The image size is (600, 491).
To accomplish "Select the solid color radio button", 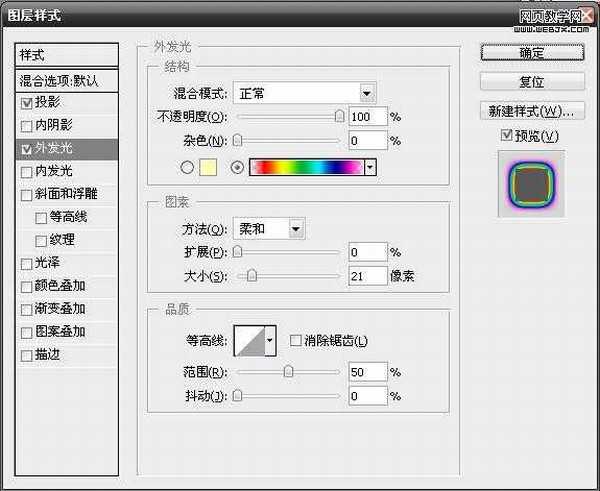I will [x=187, y=167].
